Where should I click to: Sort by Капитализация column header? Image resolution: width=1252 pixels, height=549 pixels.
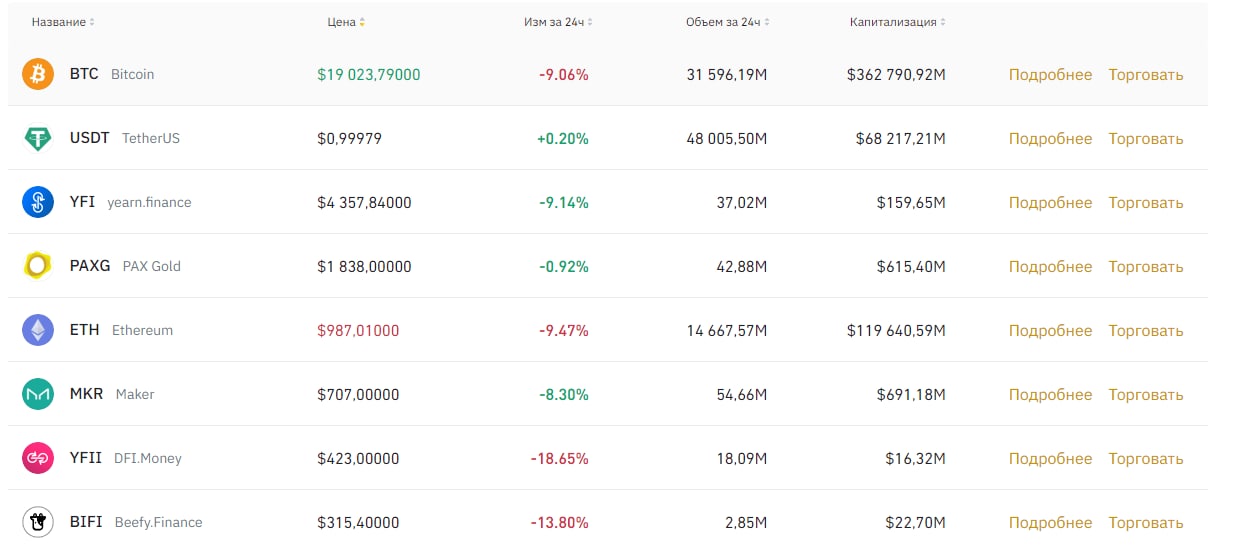click(897, 22)
